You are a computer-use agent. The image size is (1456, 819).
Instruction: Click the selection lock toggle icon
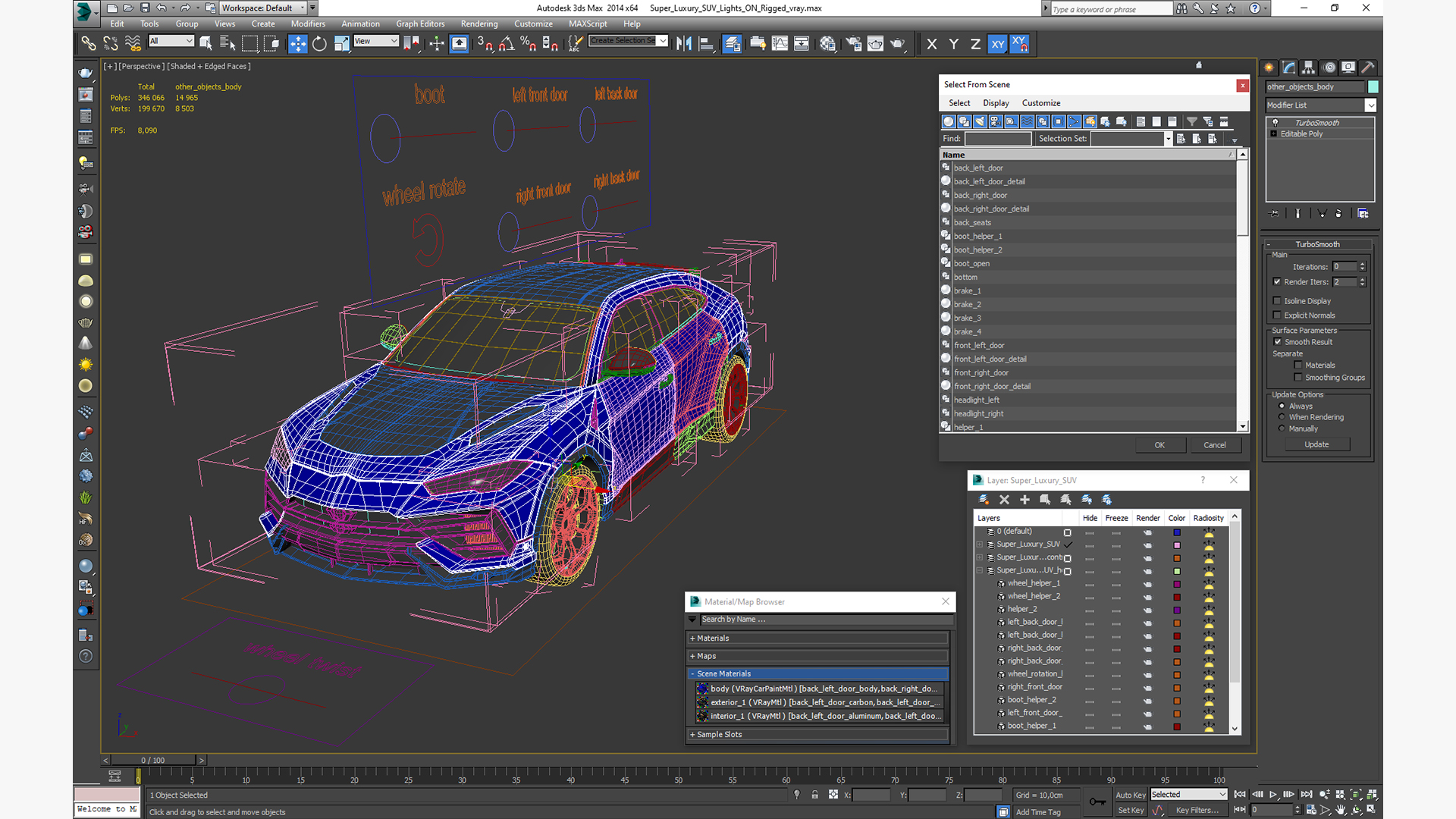click(814, 795)
